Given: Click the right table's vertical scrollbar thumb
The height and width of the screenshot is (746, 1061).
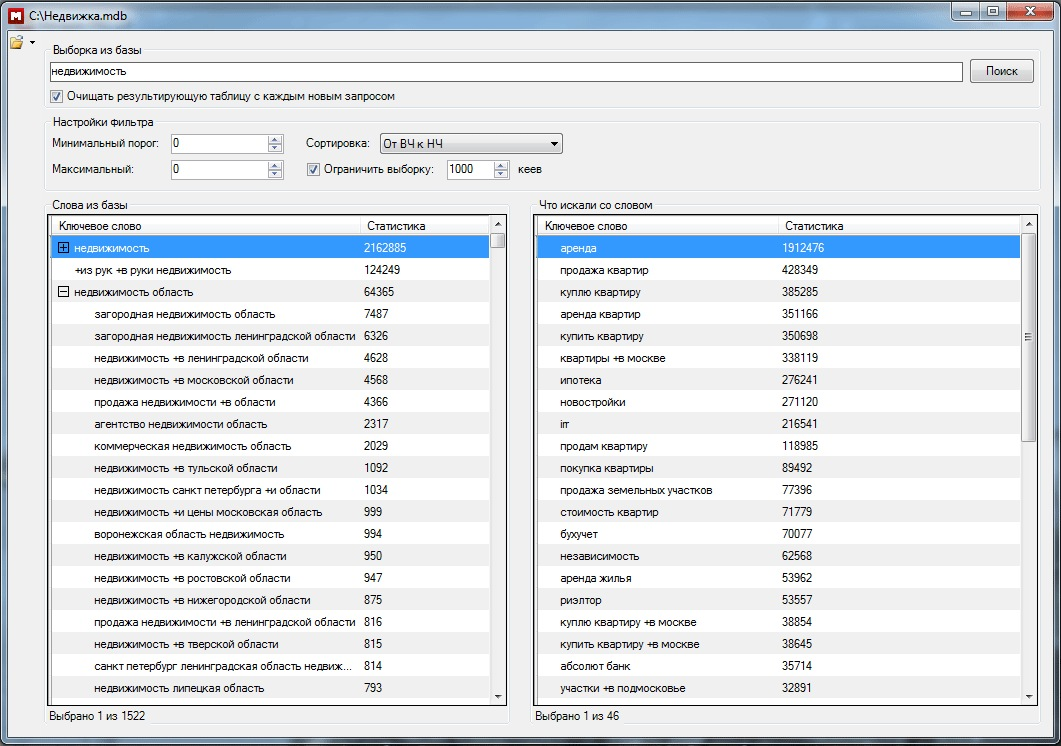Looking at the screenshot, I should pyautogui.click(x=1028, y=338).
